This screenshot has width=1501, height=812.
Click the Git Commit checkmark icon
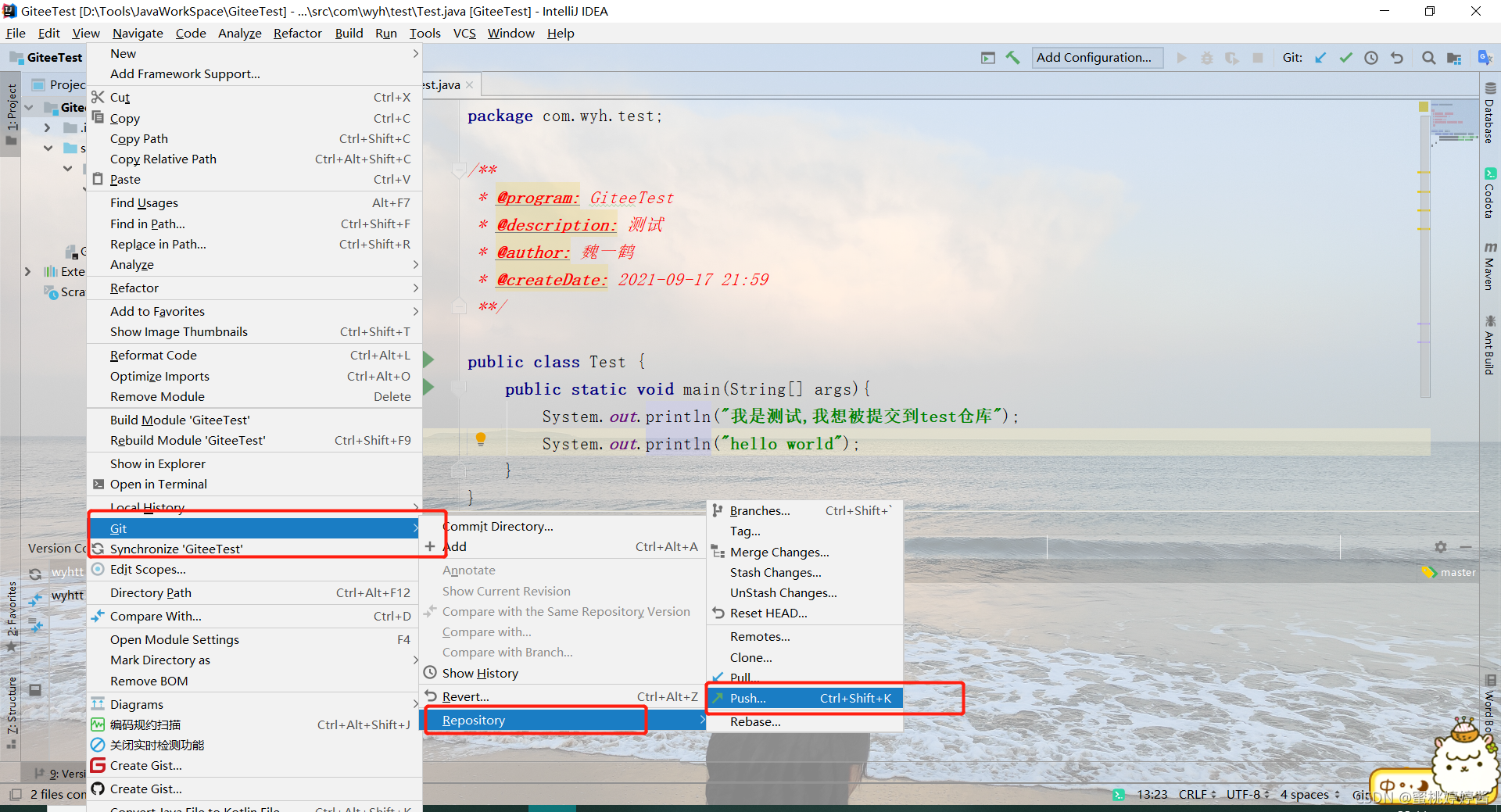[1345, 58]
